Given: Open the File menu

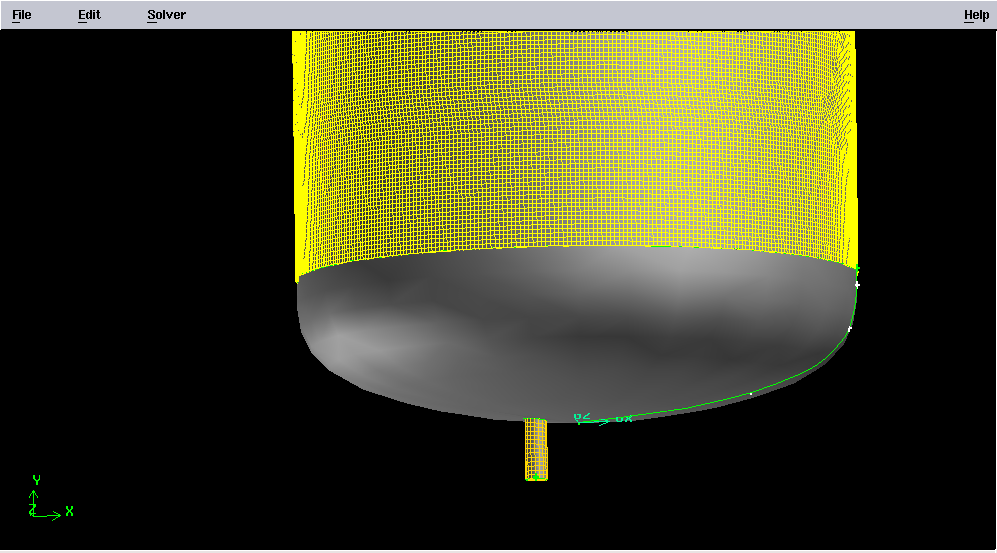Looking at the screenshot, I should pos(21,15).
